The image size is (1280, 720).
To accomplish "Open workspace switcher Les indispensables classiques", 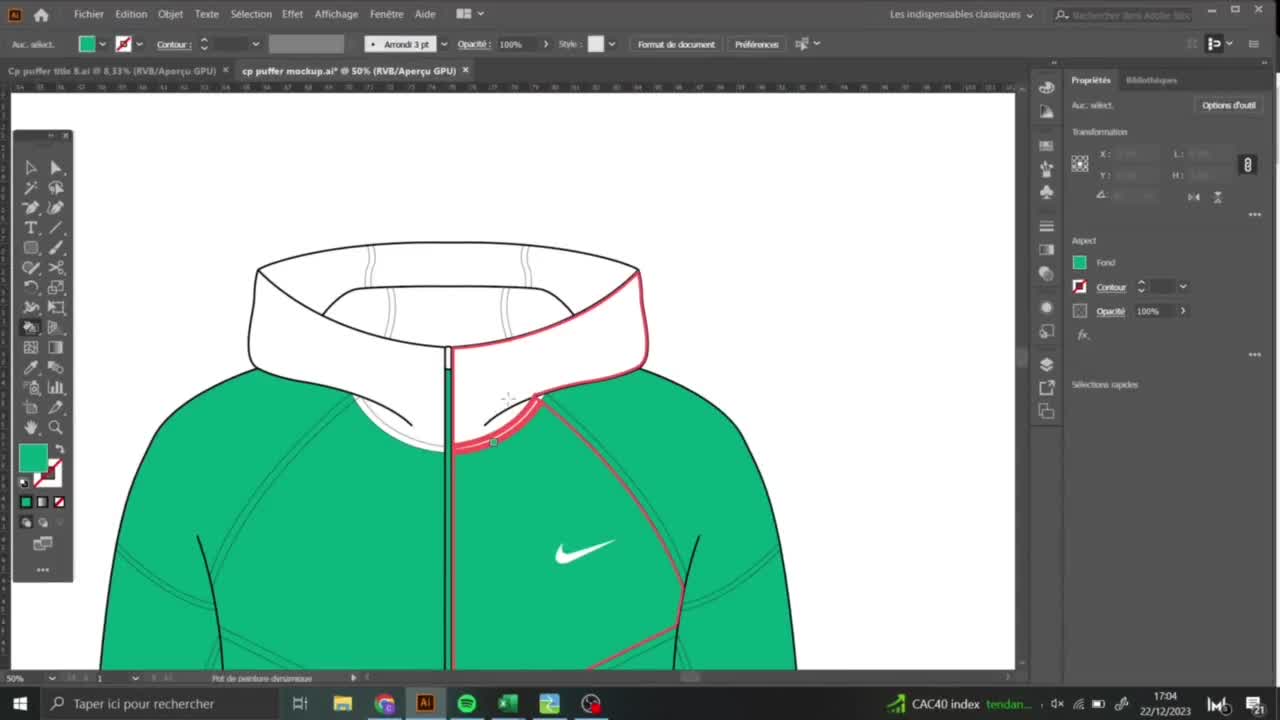I will [961, 15].
